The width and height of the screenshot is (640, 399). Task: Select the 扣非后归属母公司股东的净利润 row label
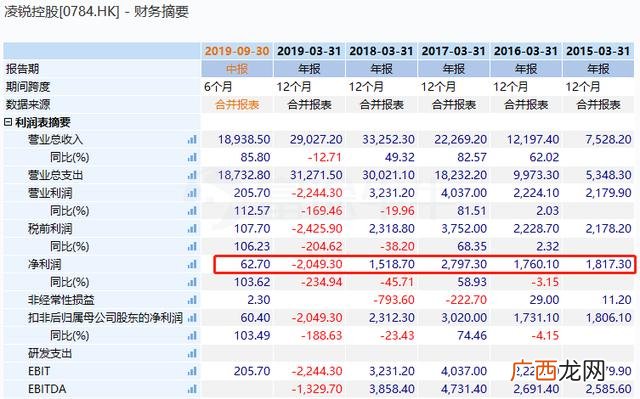tap(105, 318)
